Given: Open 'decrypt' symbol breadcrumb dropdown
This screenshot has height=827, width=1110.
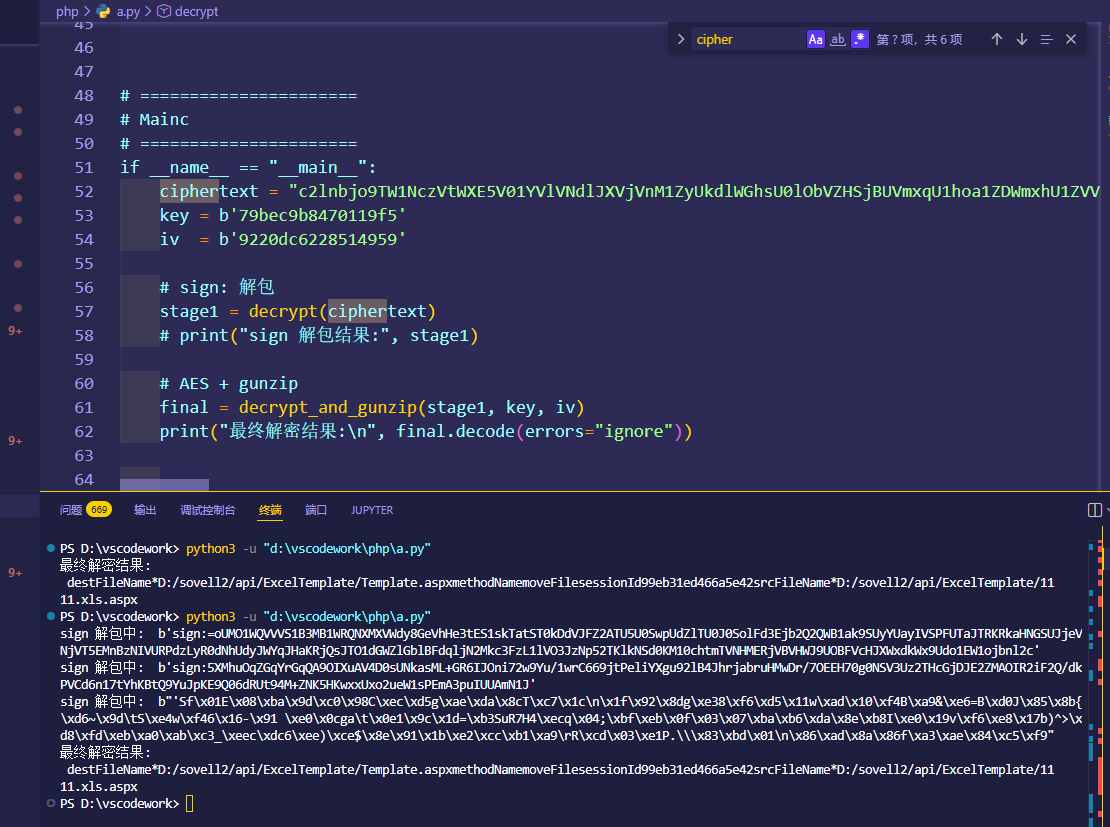Looking at the screenshot, I should pyautogui.click(x=196, y=12).
